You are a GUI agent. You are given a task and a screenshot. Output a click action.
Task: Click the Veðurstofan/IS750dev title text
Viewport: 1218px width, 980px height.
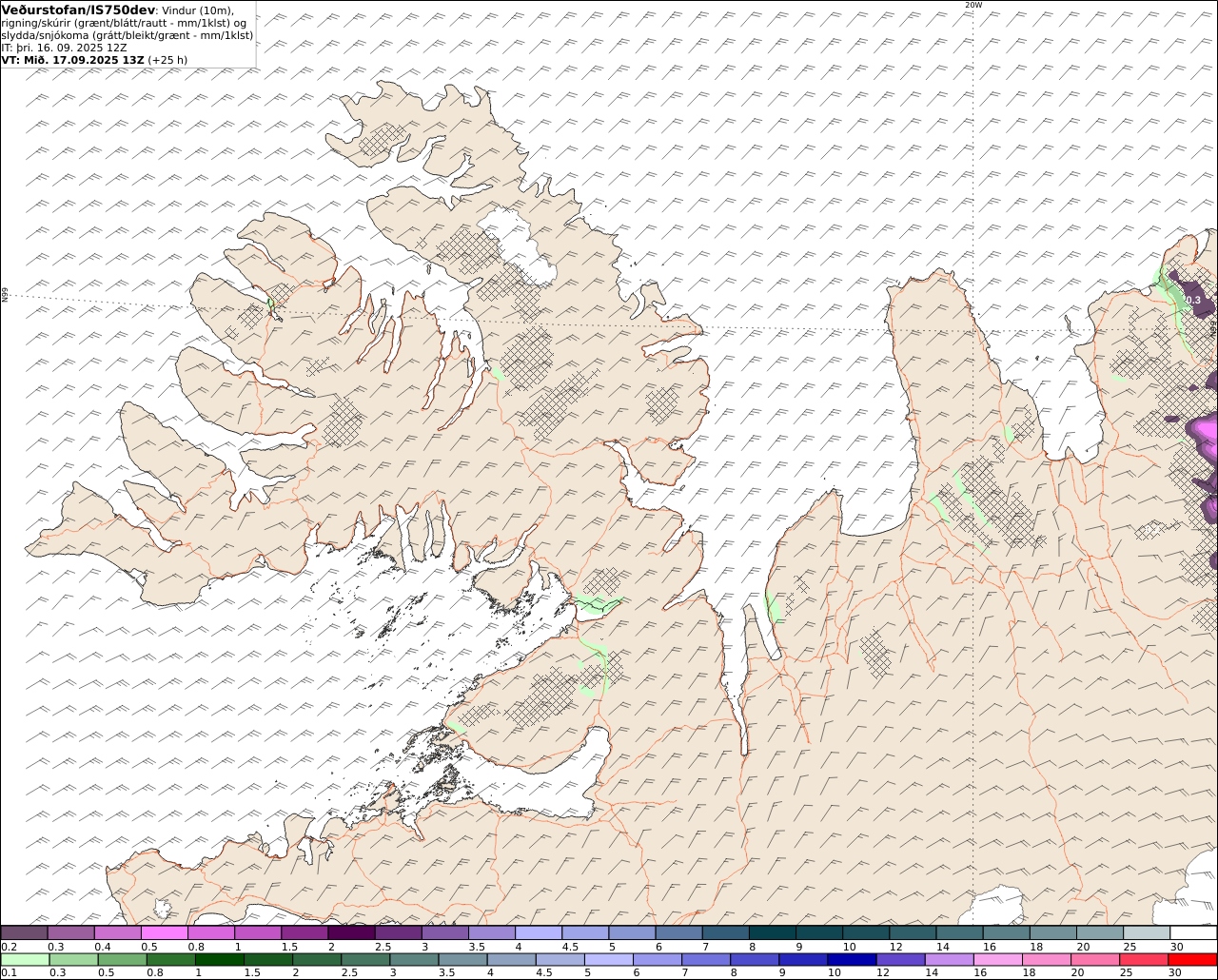tap(79, 10)
